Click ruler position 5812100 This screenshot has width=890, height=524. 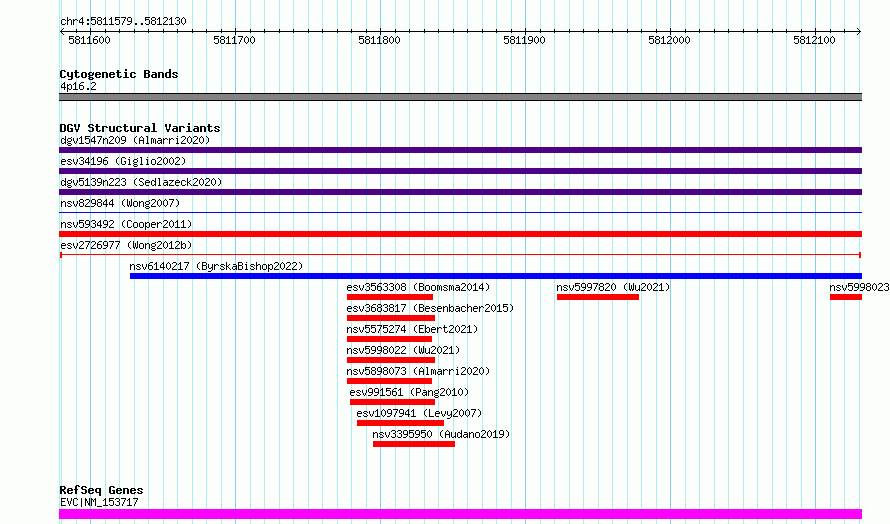815,40
